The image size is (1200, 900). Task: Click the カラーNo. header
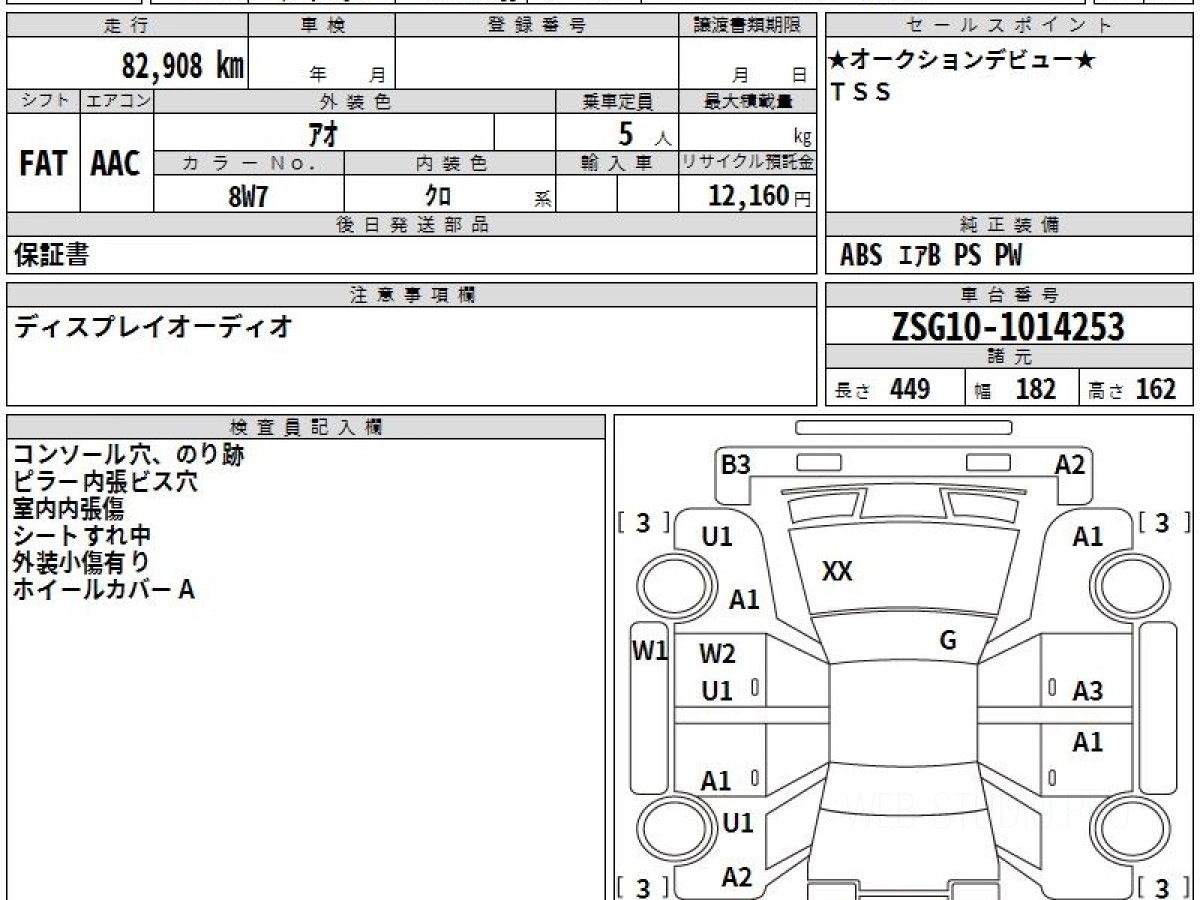pyautogui.click(x=249, y=163)
